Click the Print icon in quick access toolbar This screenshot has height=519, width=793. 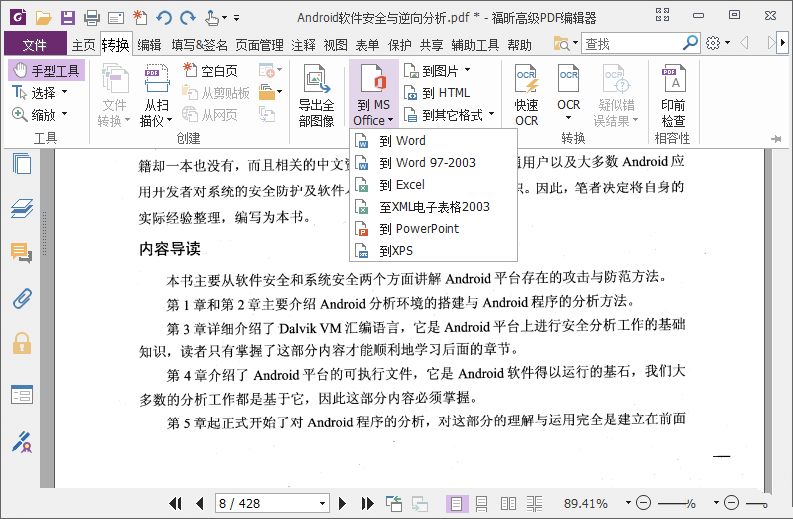coord(91,17)
